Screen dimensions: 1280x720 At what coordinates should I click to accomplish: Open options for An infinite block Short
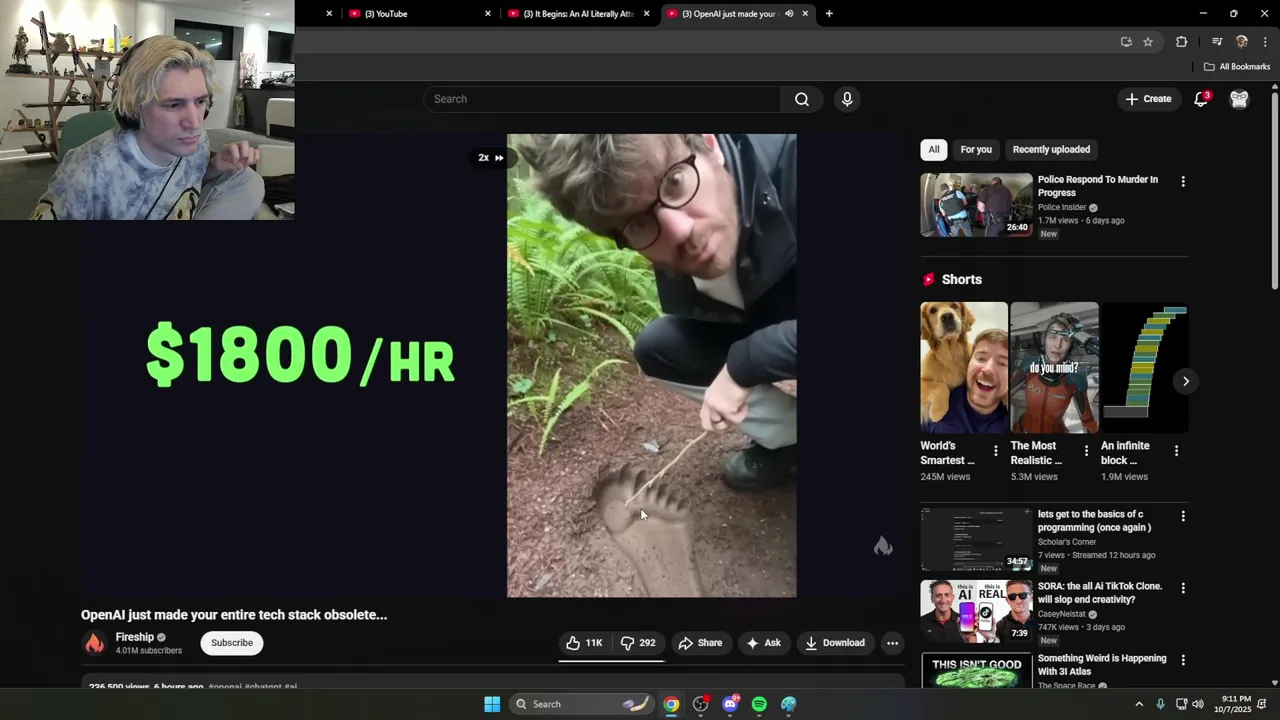click(x=1176, y=451)
